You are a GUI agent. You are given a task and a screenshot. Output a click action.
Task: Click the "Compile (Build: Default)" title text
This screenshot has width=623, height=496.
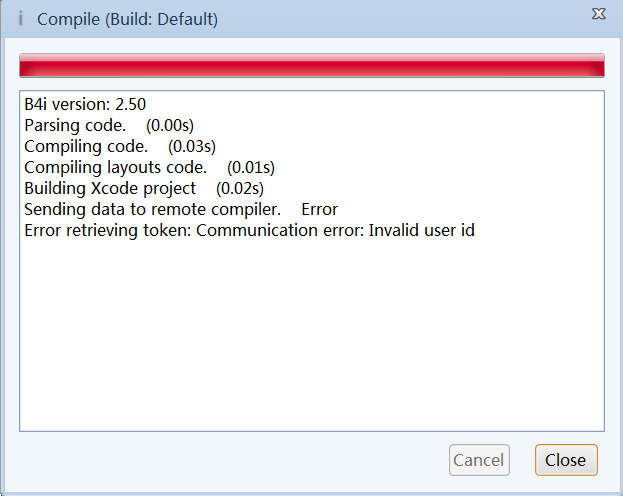127,19
